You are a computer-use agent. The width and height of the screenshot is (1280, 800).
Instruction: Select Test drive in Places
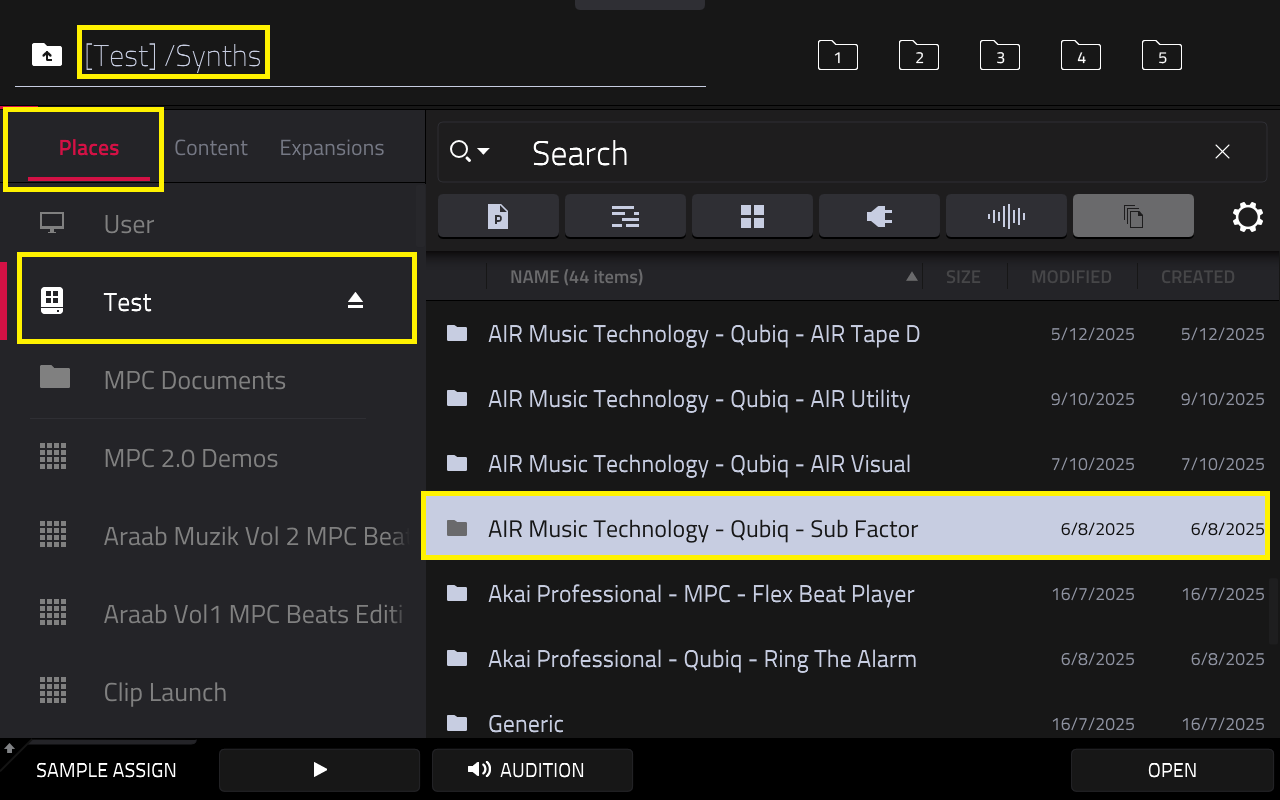pos(213,301)
